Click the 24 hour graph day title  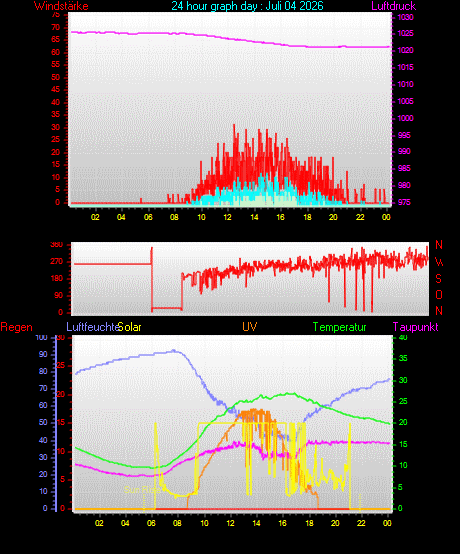point(247,6)
